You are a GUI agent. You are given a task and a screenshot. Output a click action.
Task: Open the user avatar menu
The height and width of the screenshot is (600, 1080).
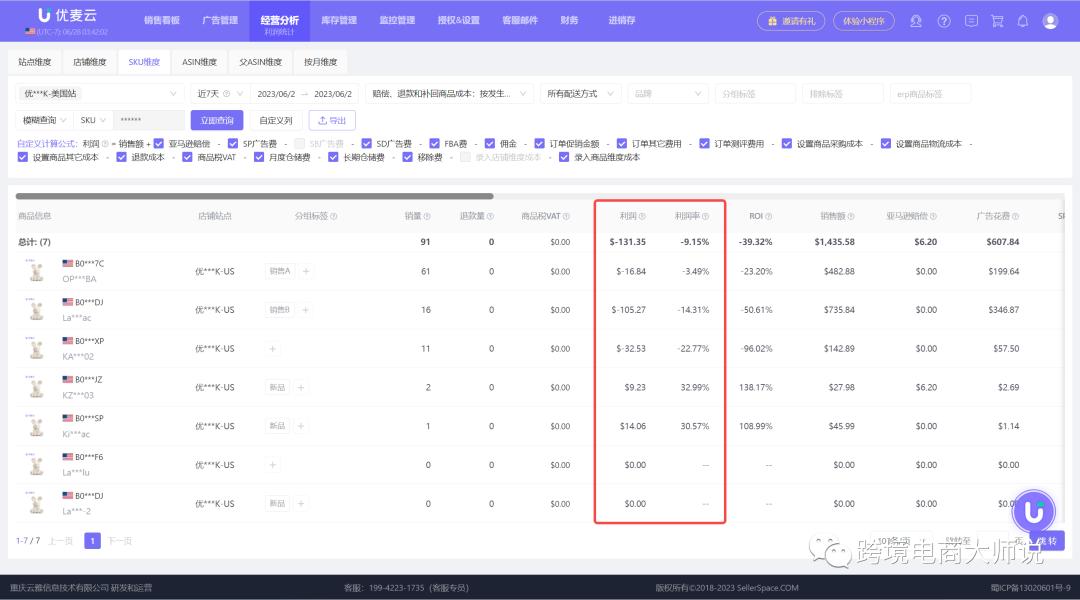point(1050,21)
